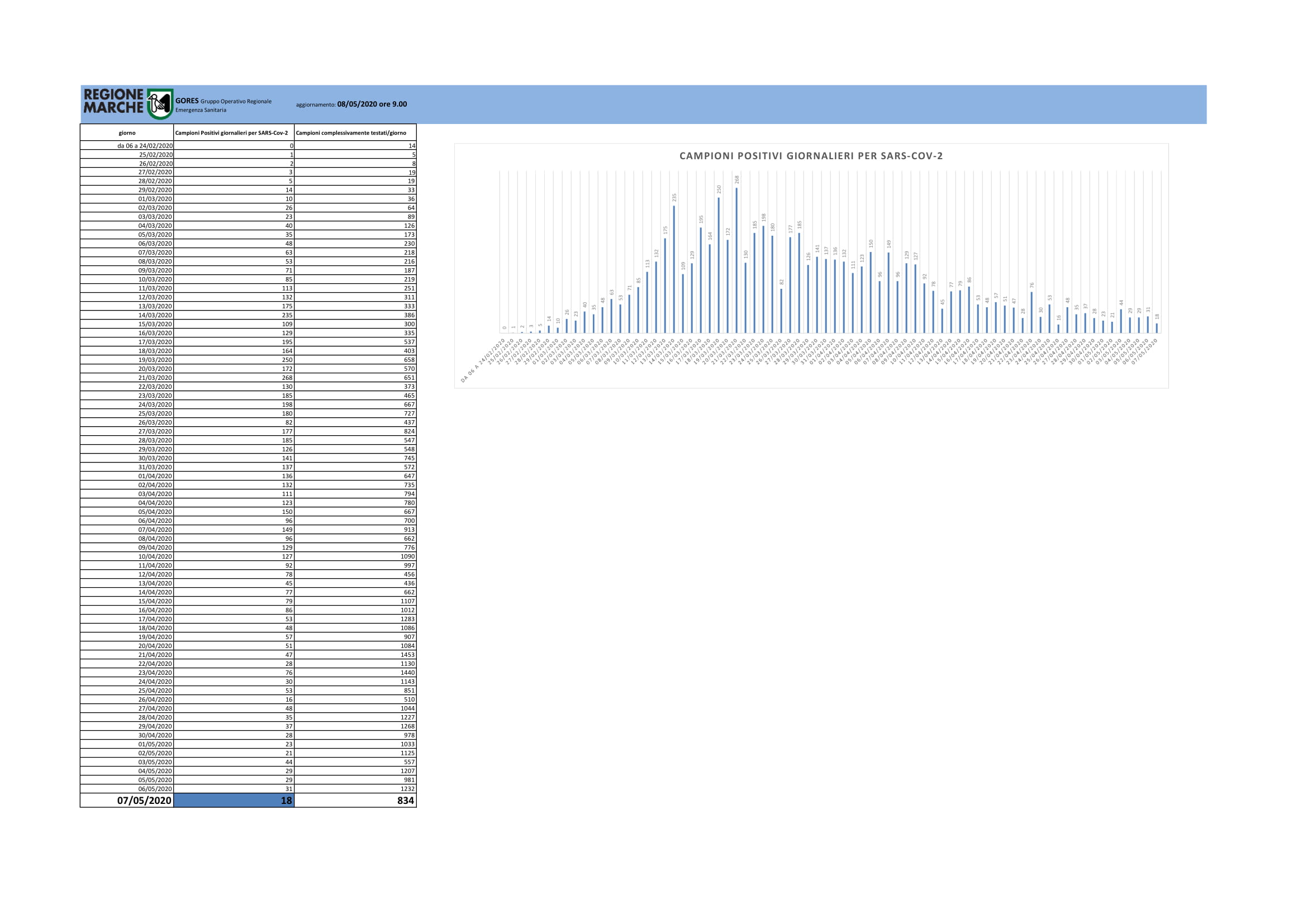
Task: Click the chart bar labeled 250
Action: coord(719,265)
